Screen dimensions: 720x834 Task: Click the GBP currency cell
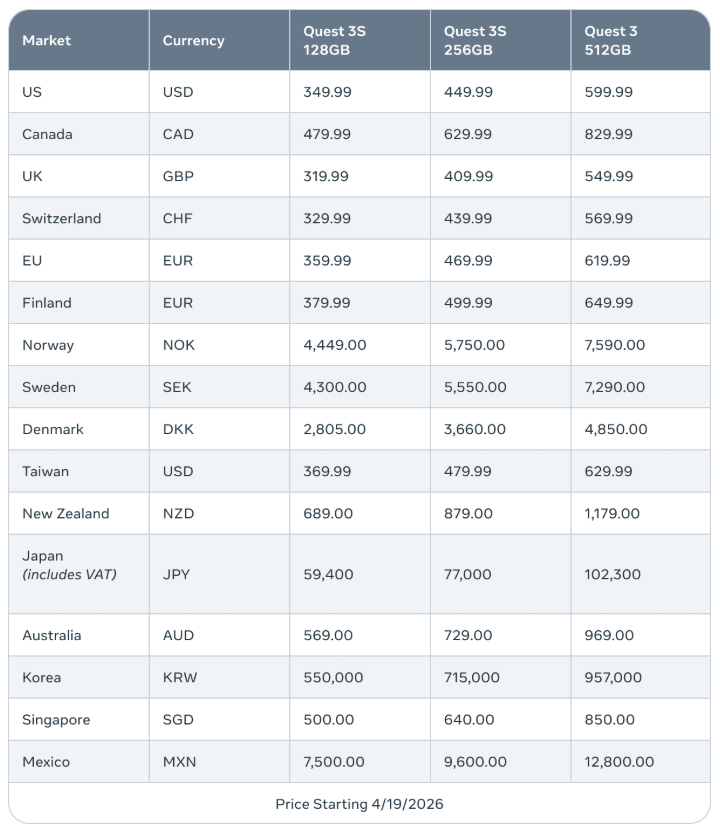tap(178, 176)
